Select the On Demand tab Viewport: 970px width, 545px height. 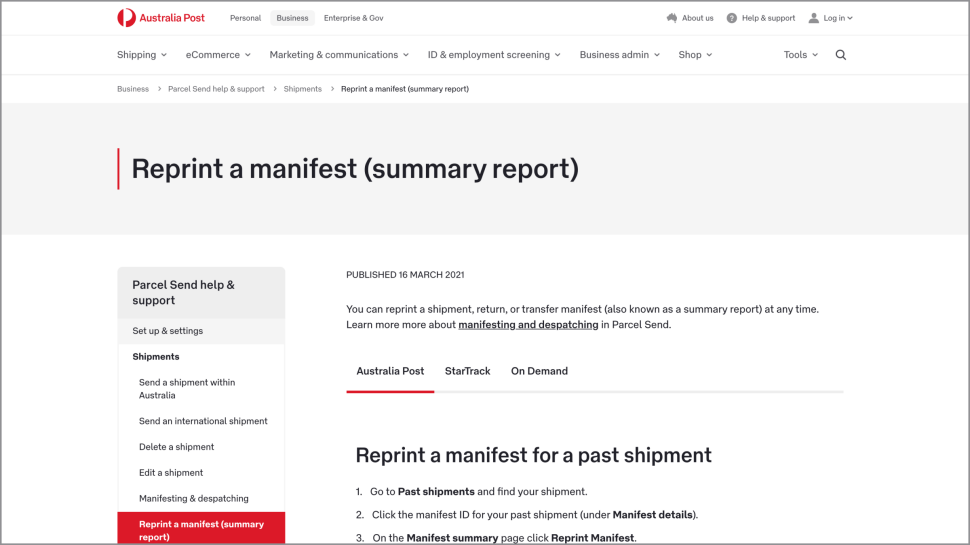[x=539, y=371]
